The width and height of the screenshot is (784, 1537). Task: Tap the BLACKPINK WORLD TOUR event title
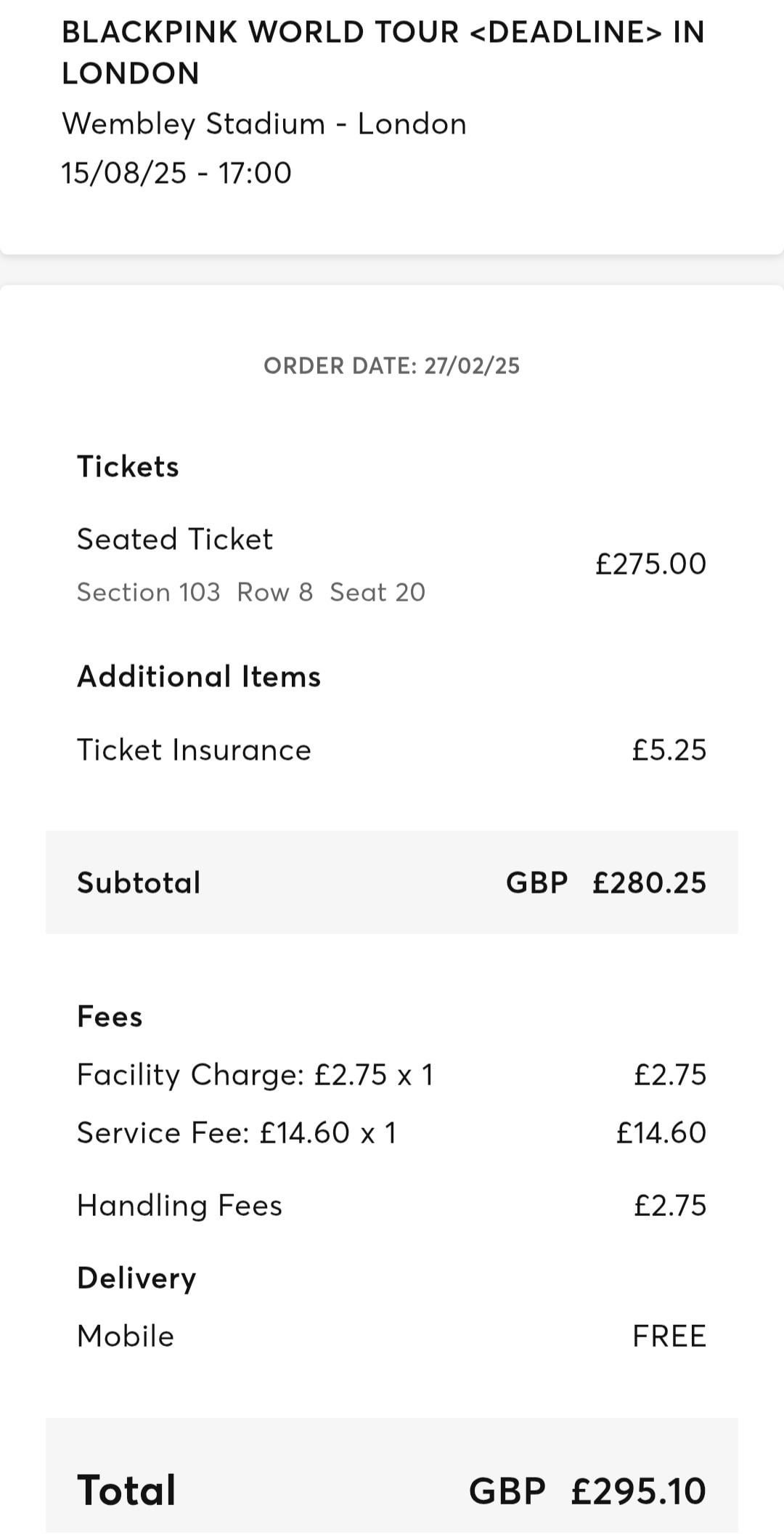(383, 52)
